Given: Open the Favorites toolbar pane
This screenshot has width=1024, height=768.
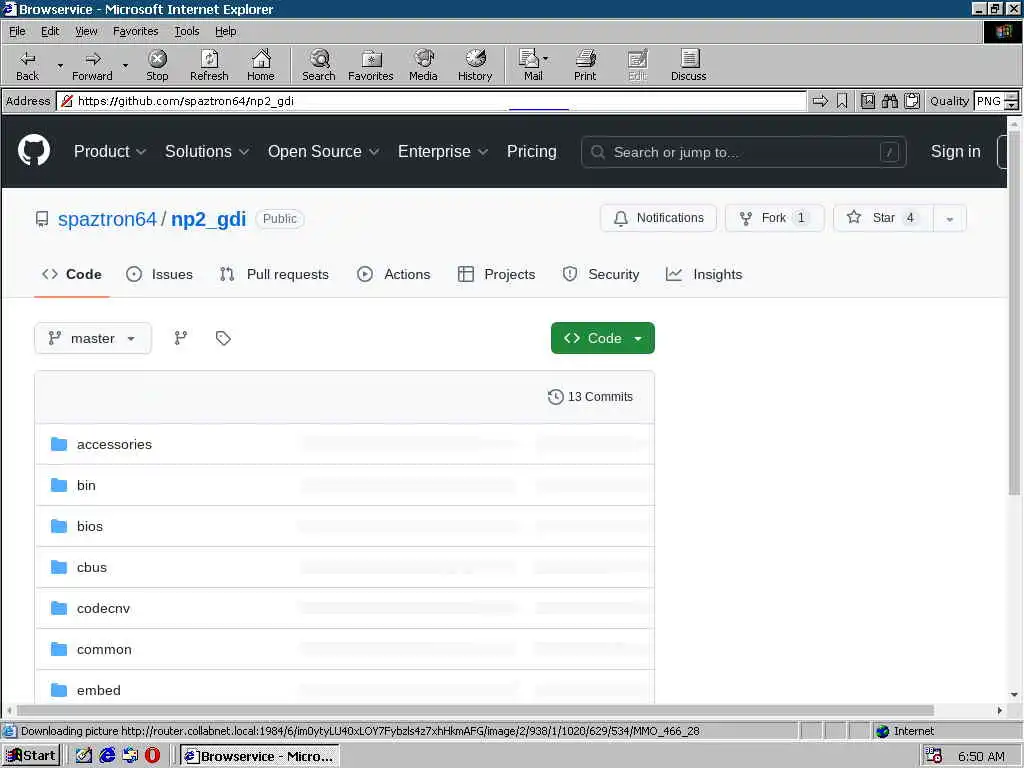Looking at the screenshot, I should click(x=371, y=65).
